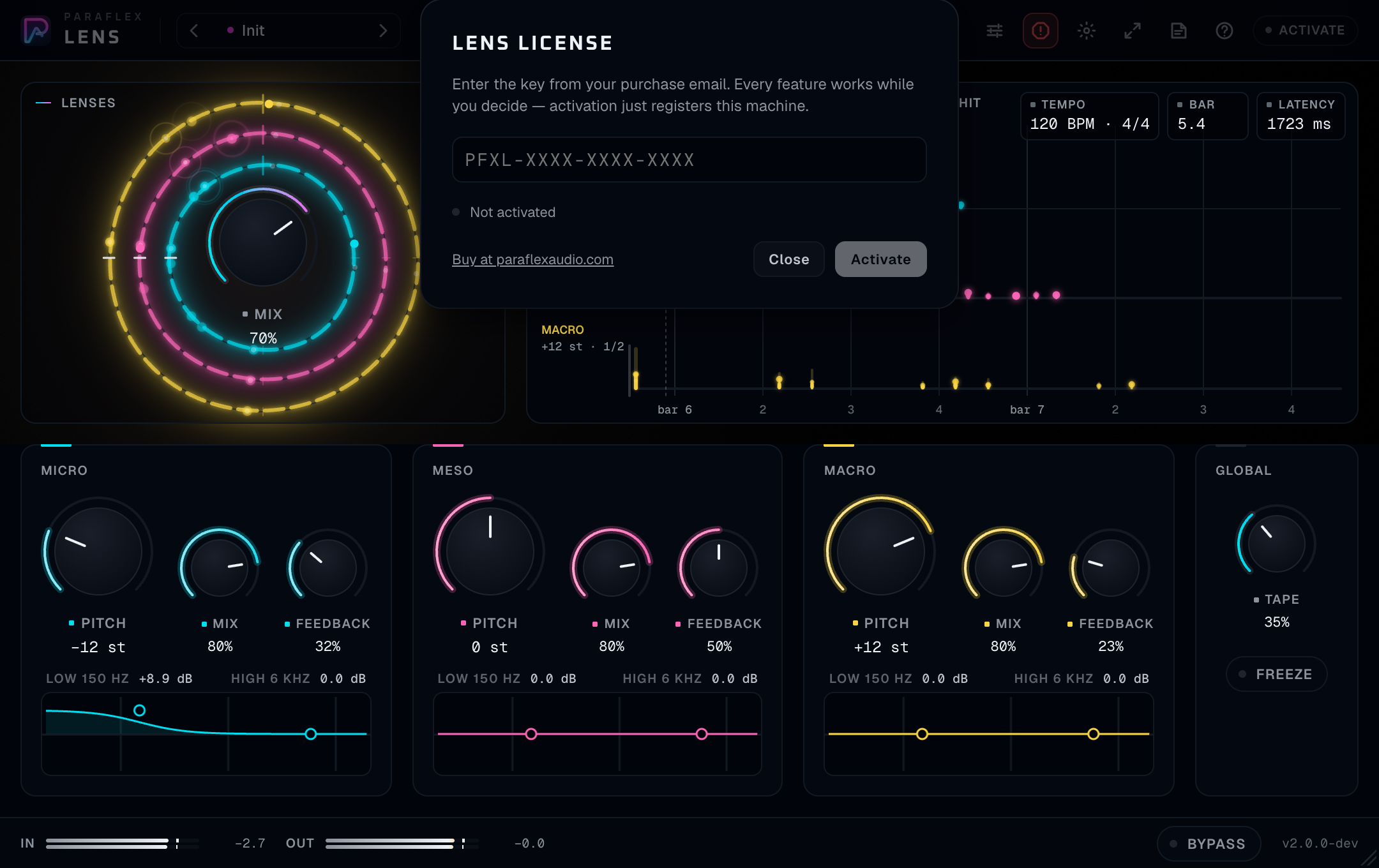Click the v2.0.0-dev version label

coord(1320,843)
